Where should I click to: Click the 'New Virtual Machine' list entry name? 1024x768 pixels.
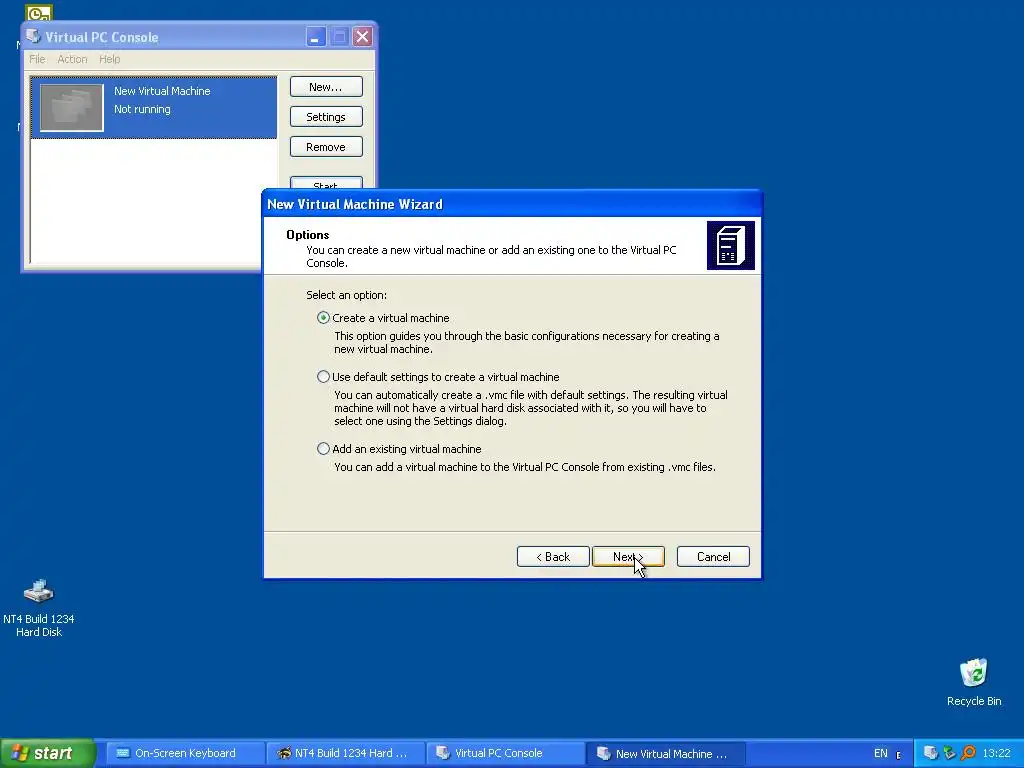pyautogui.click(x=162, y=91)
